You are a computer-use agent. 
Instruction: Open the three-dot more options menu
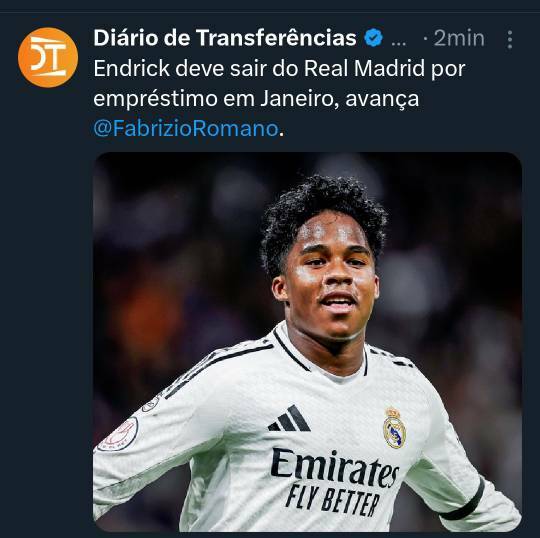click(x=510, y=40)
